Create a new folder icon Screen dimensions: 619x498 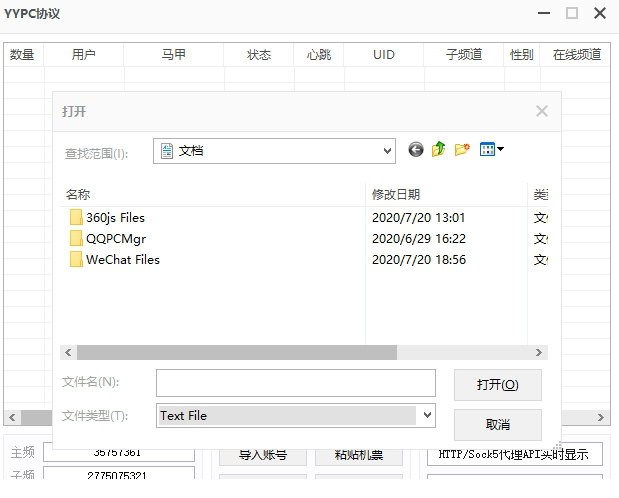point(462,149)
